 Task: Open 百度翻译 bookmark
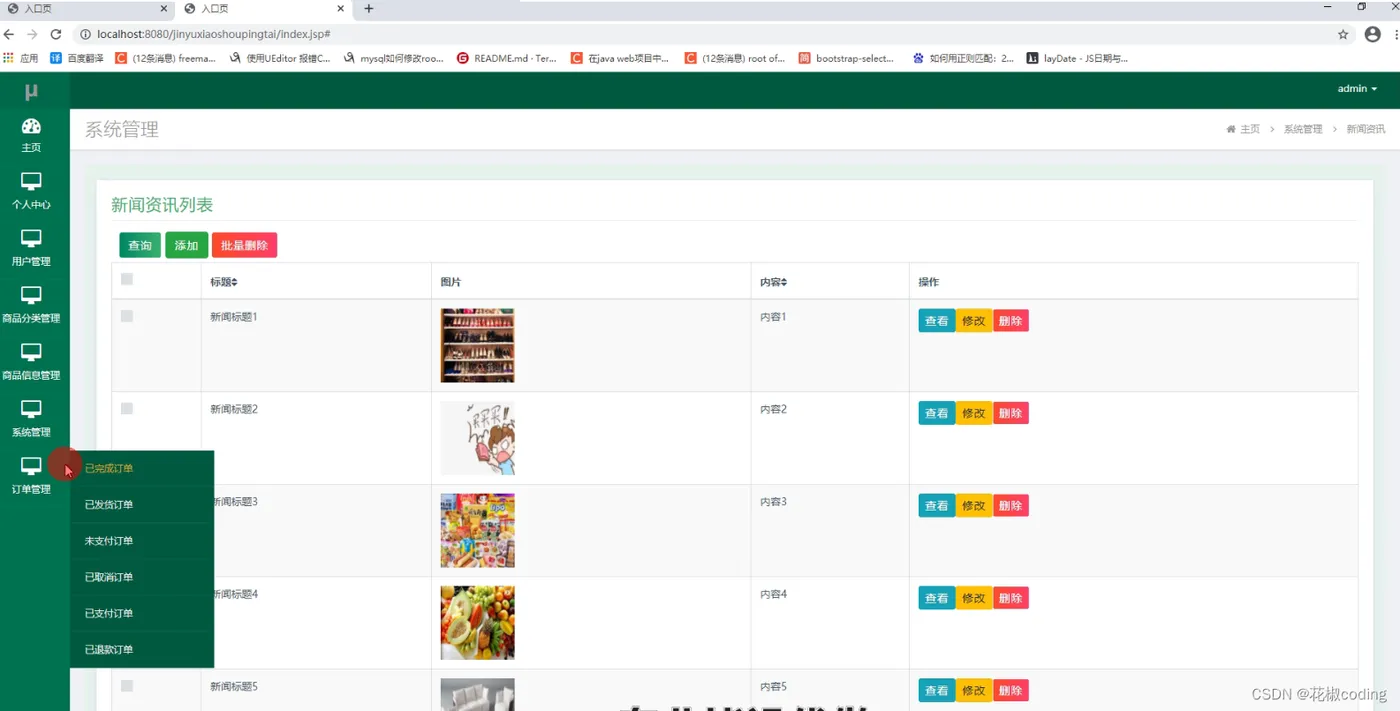tap(77, 58)
